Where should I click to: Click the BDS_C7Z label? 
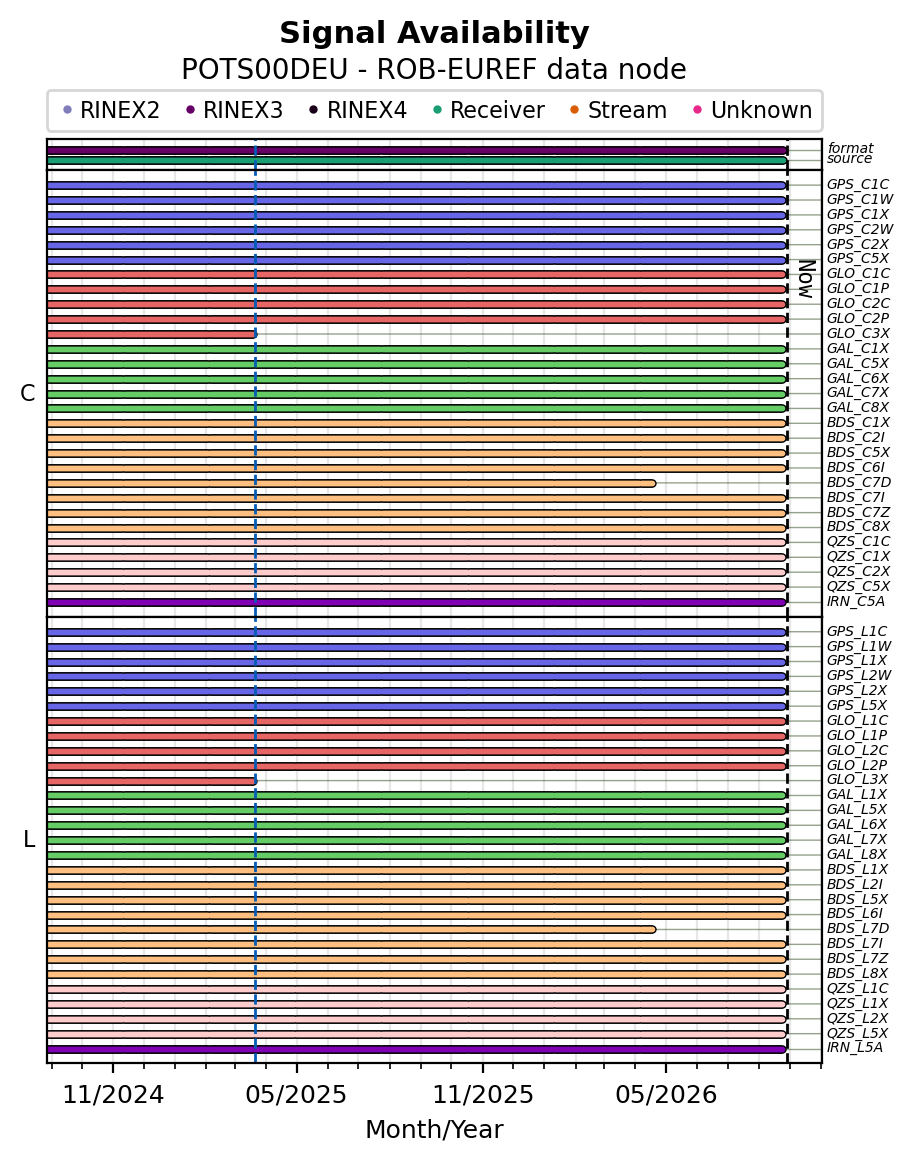(858, 512)
